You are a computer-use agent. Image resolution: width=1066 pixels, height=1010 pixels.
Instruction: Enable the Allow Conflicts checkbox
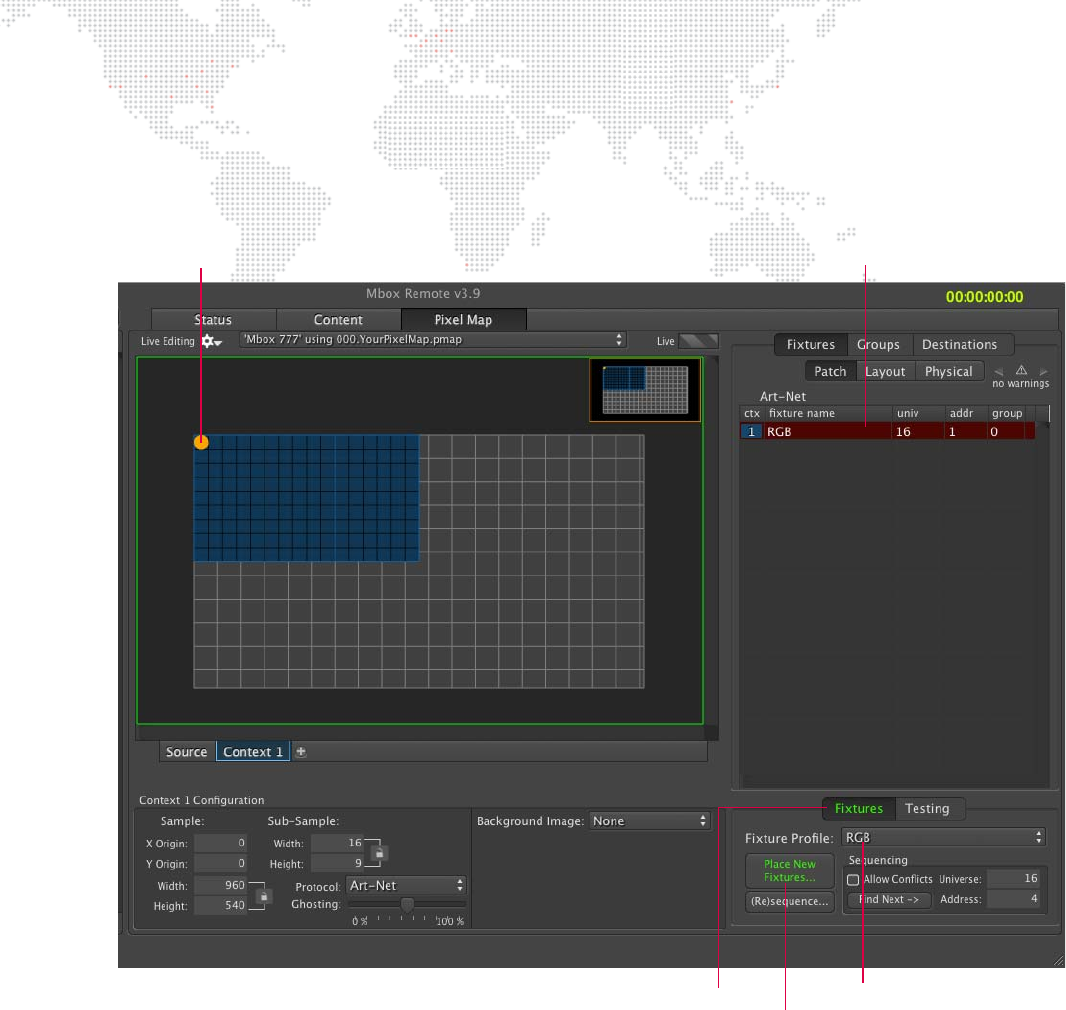pyautogui.click(x=853, y=880)
